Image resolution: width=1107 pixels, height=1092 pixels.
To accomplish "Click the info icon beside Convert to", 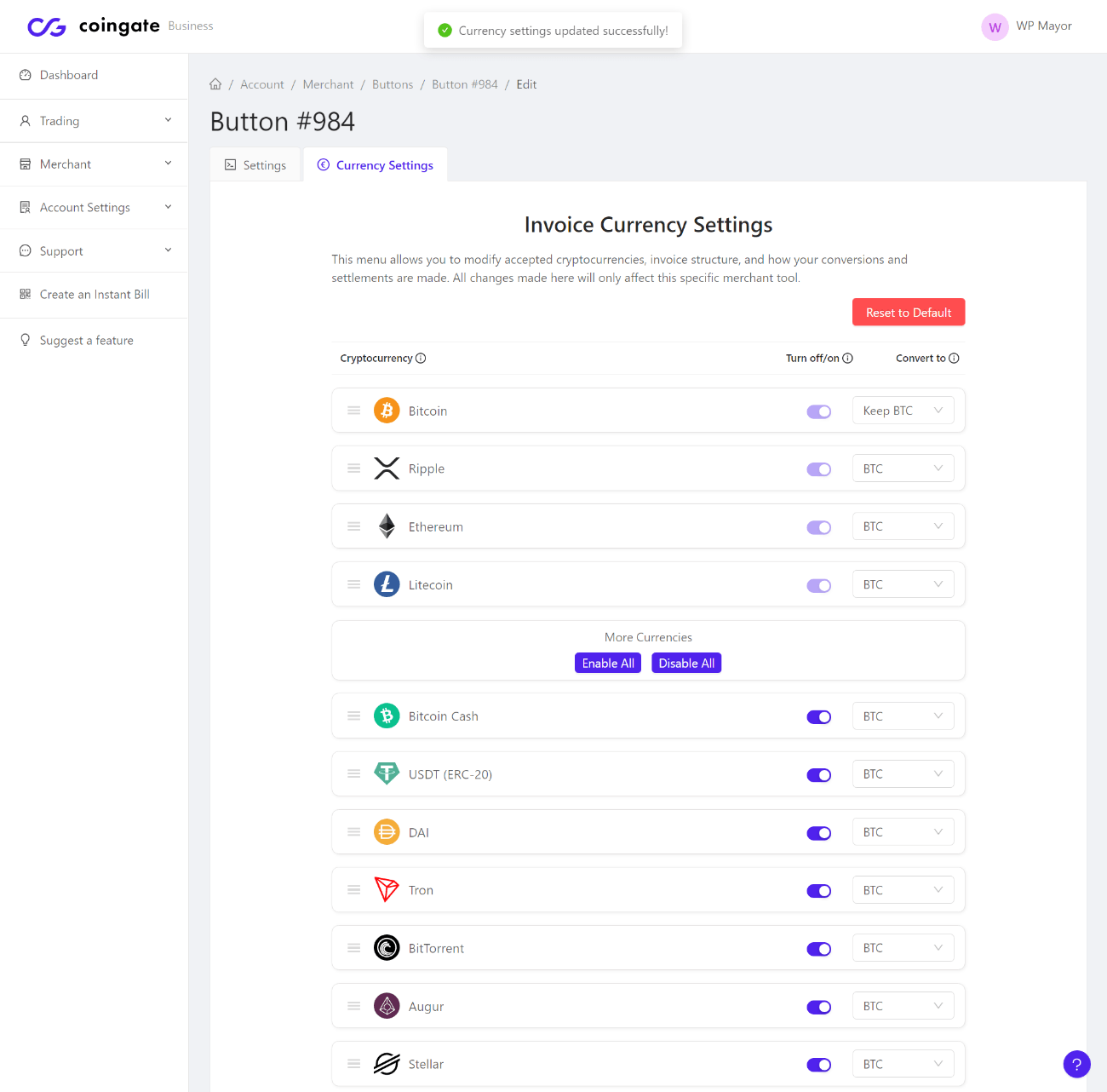I will [954, 359].
